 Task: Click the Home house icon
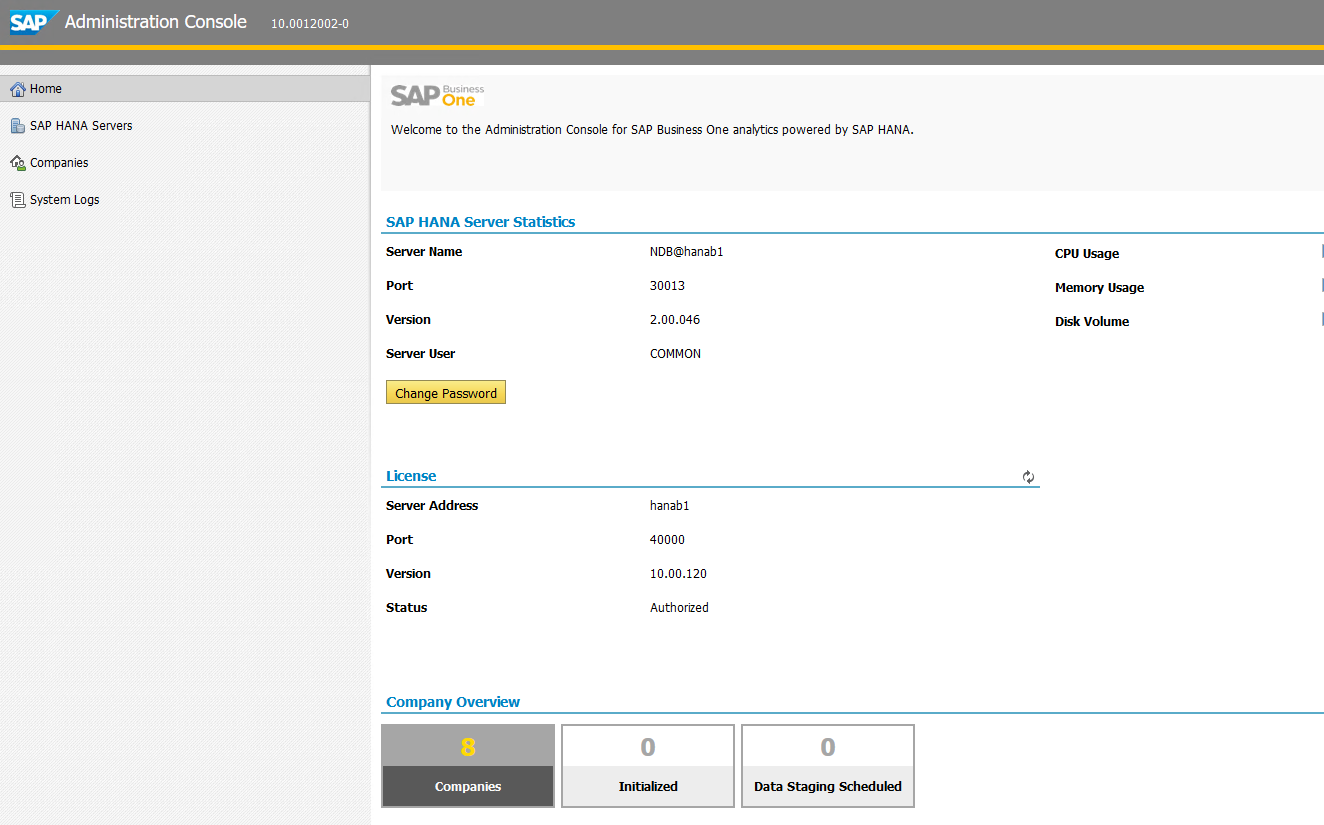17,89
